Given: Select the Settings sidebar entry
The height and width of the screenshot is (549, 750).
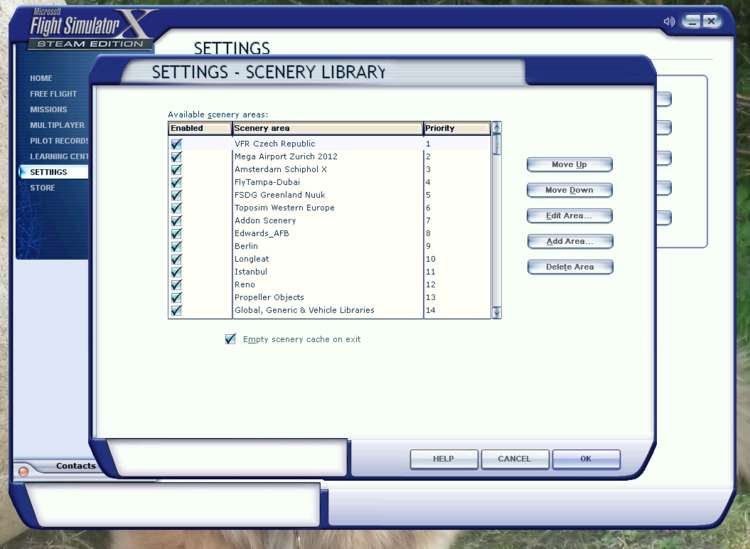Looking at the screenshot, I should (x=54, y=172).
